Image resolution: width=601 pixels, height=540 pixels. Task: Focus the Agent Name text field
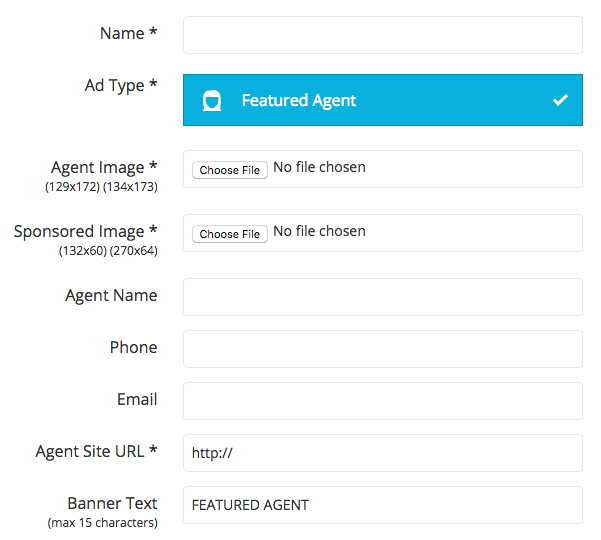[383, 297]
